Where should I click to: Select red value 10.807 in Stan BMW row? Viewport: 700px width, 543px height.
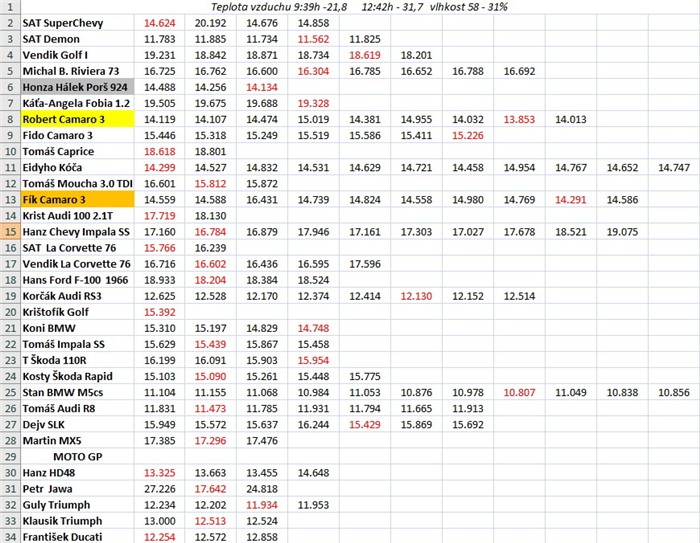[519, 393]
